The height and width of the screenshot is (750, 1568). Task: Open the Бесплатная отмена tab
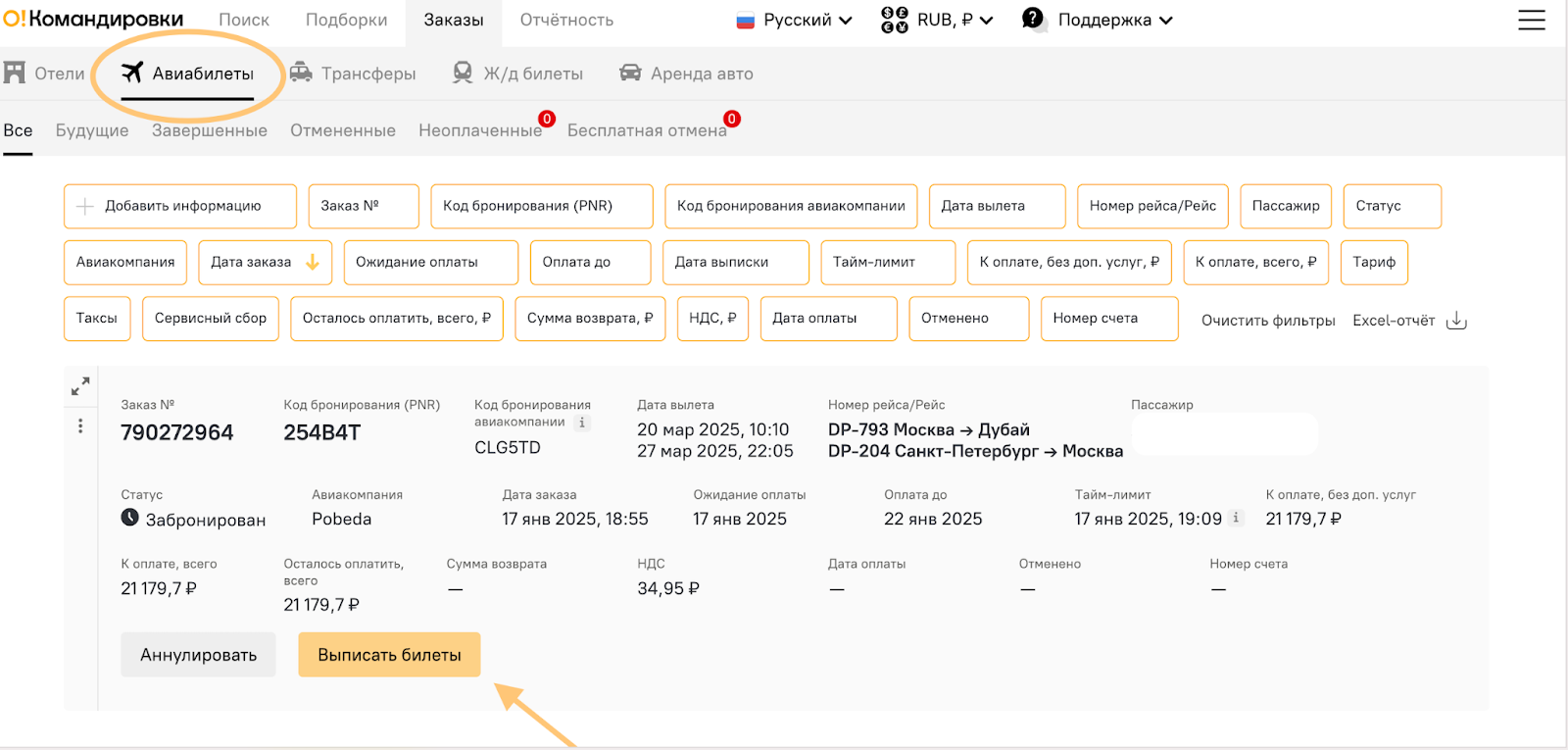(647, 130)
